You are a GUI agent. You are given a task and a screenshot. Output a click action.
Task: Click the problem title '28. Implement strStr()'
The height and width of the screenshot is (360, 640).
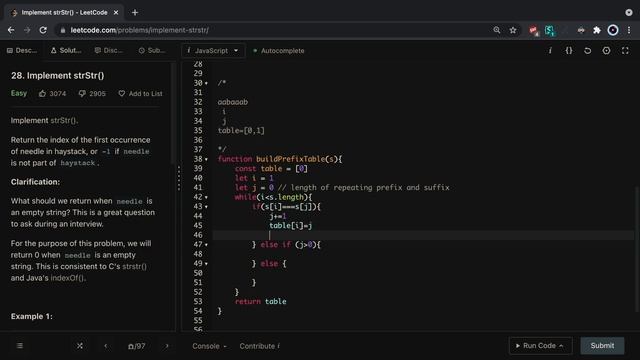(58, 76)
